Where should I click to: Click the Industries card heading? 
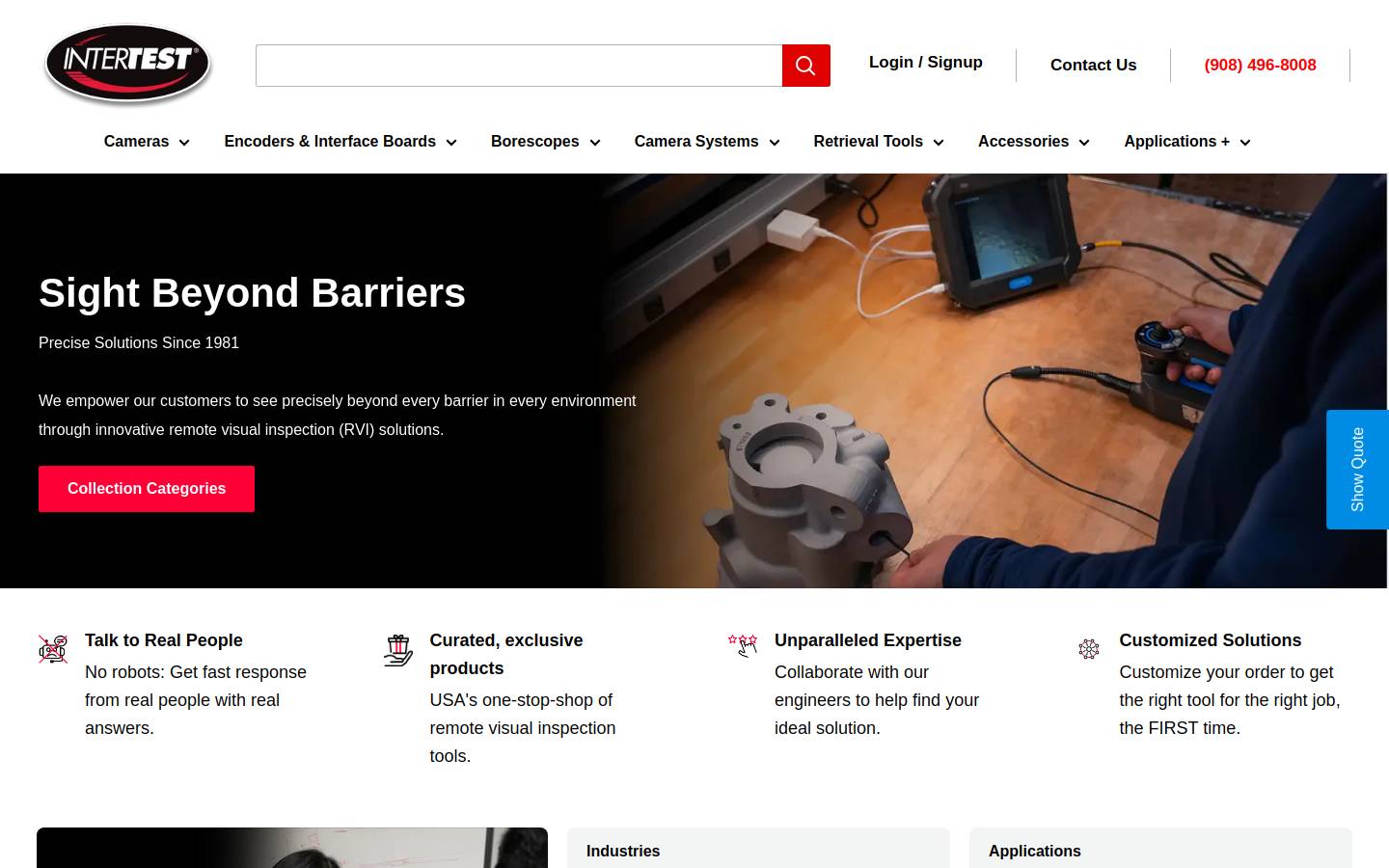point(623,851)
